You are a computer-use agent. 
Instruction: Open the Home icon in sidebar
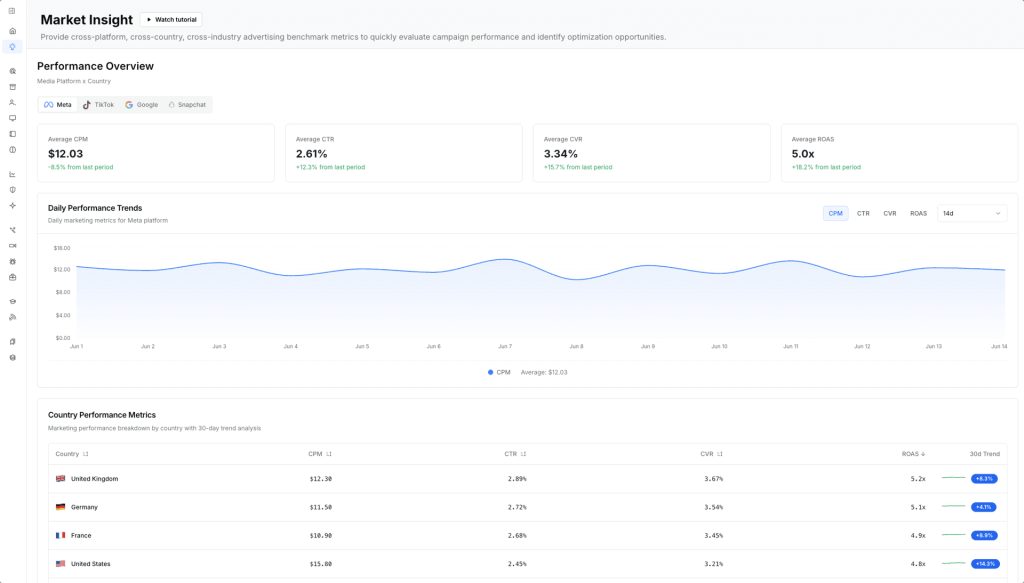click(x=12, y=31)
